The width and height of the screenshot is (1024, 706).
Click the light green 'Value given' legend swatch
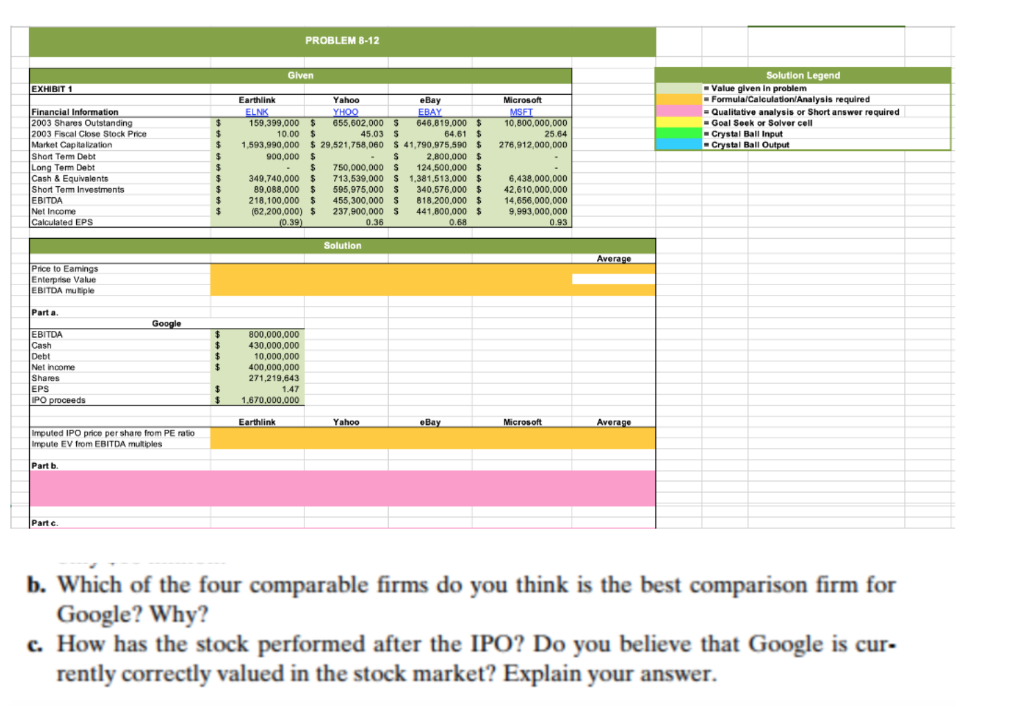coord(679,88)
